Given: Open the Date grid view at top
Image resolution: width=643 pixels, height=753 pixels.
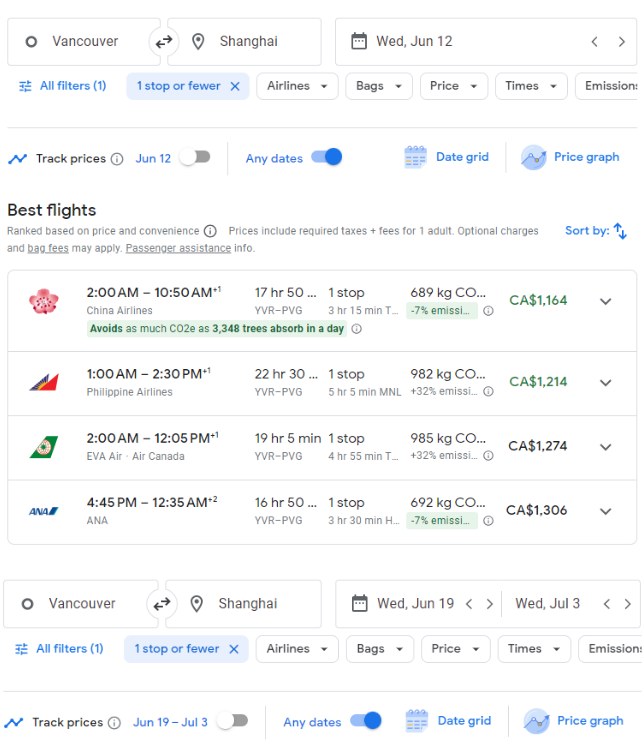Looking at the screenshot, I should pyautogui.click(x=447, y=157).
